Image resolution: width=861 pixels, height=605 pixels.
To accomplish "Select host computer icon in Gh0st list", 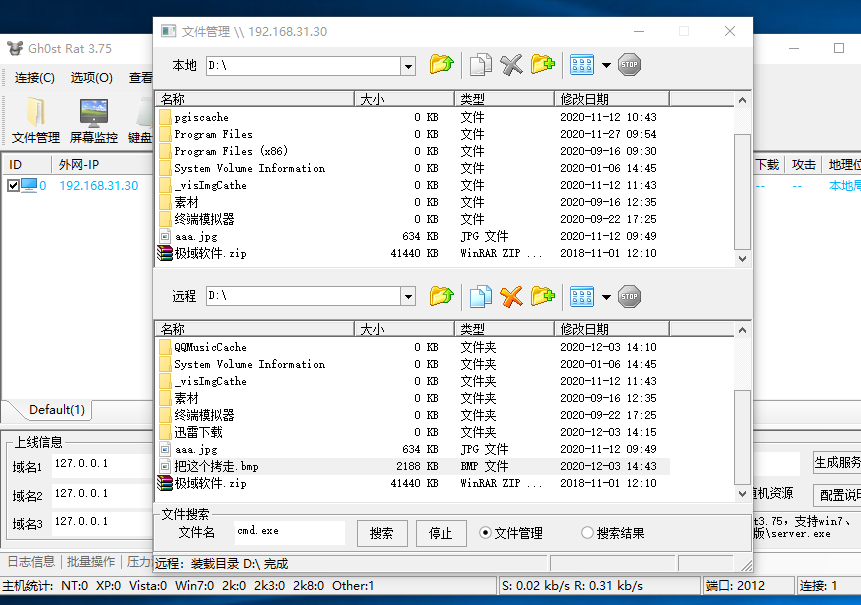I will [x=29, y=186].
